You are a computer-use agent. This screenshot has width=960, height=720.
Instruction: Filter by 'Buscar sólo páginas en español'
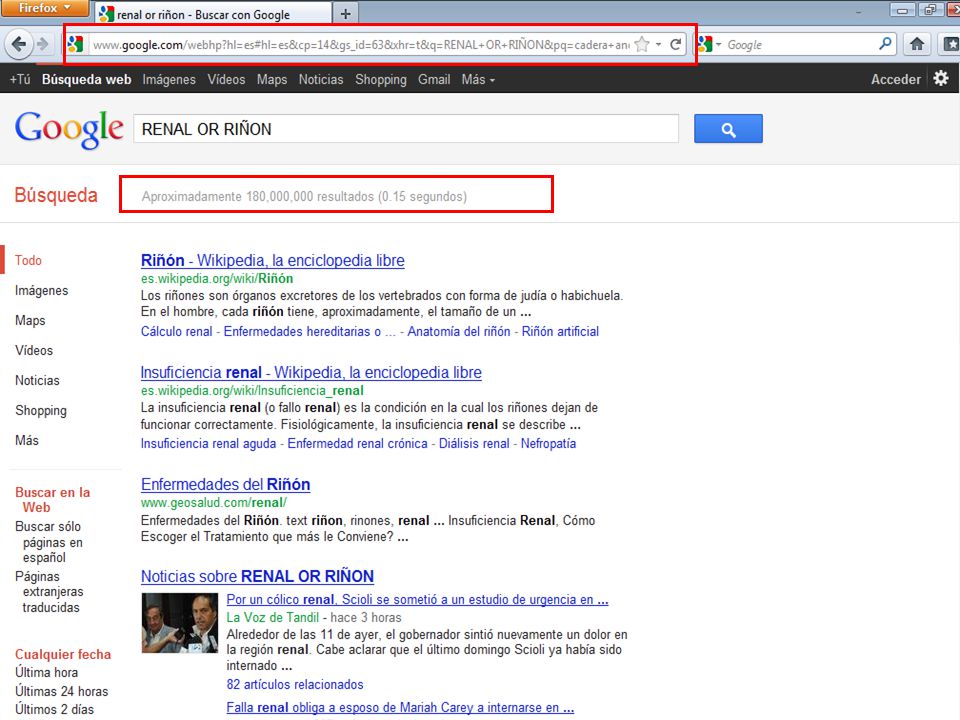[x=48, y=542]
